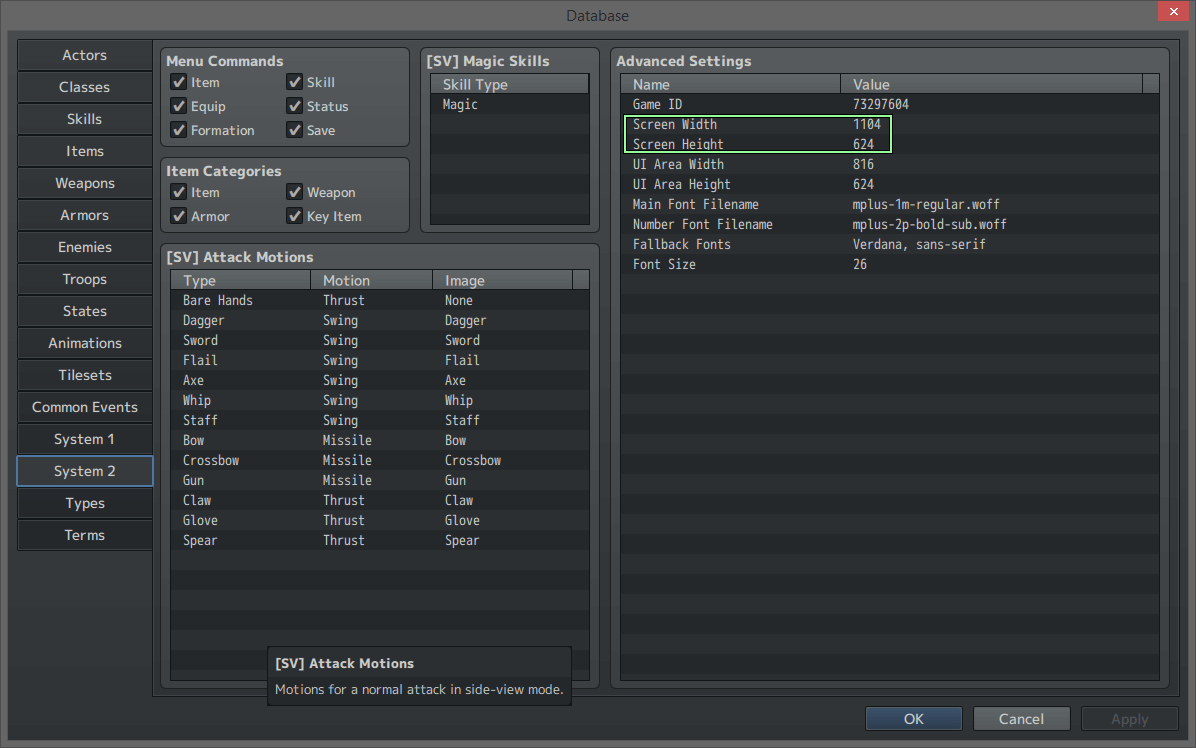The height and width of the screenshot is (748, 1196).
Task: Click the Cancel button
Action: tap(1021, 719)
